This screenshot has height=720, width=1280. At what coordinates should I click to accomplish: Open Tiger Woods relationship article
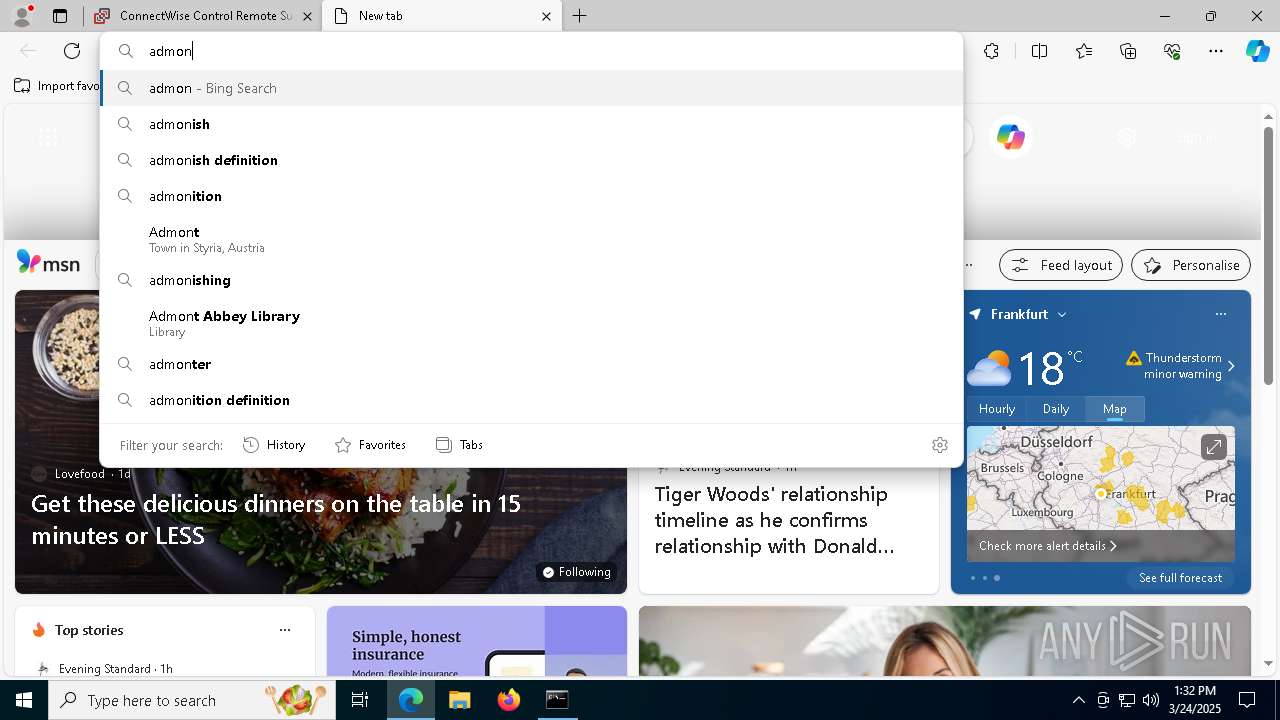pyautogui.click(x=775, y=520)
